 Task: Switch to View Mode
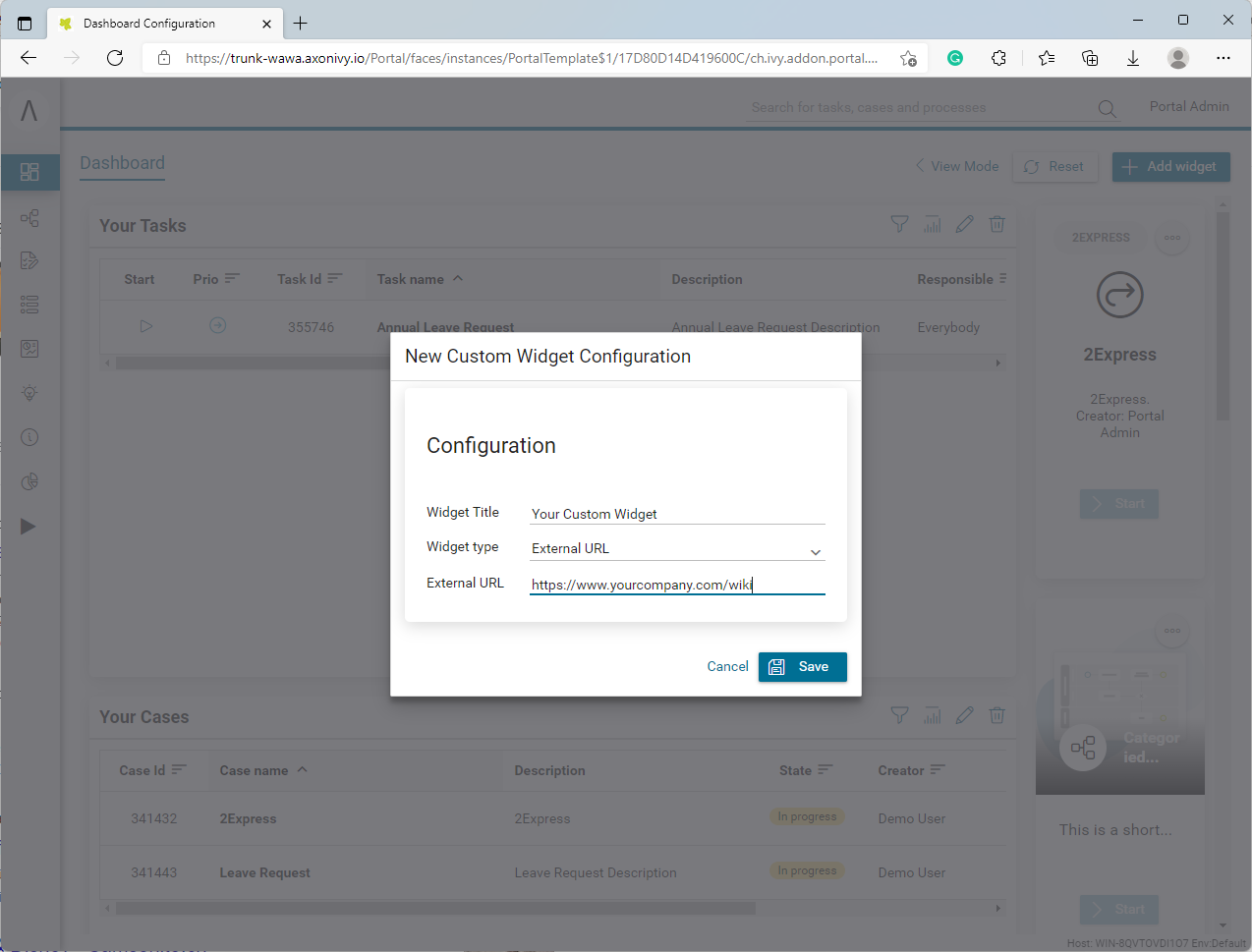click(x=956, y=167)
